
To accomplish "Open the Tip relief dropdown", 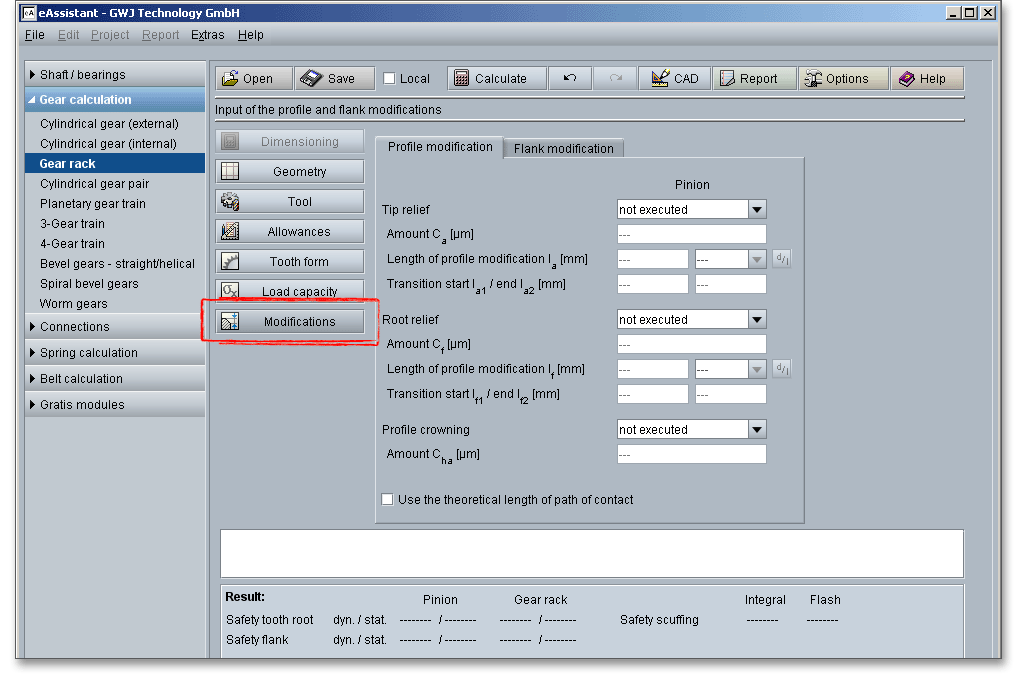I will [x=757, y=210].
